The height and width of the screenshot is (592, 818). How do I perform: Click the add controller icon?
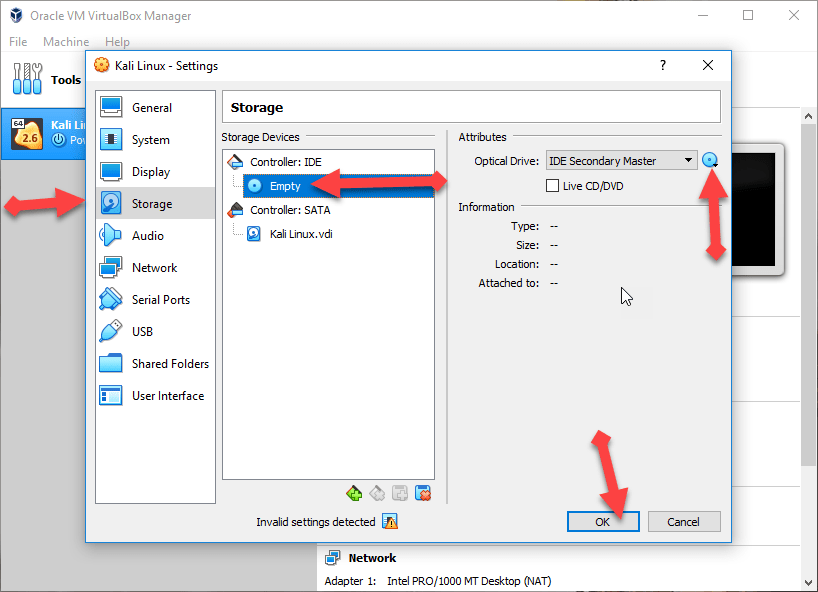pos(353,493)
